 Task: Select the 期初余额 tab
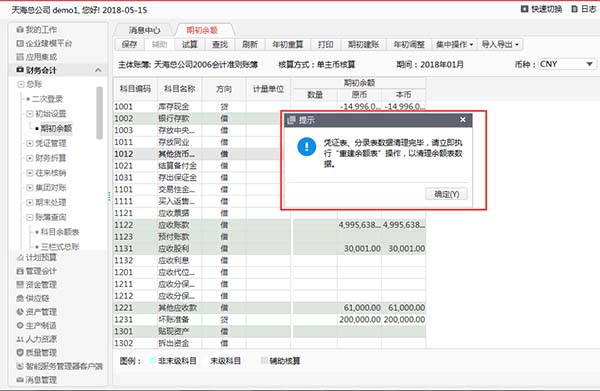[202, 30]
